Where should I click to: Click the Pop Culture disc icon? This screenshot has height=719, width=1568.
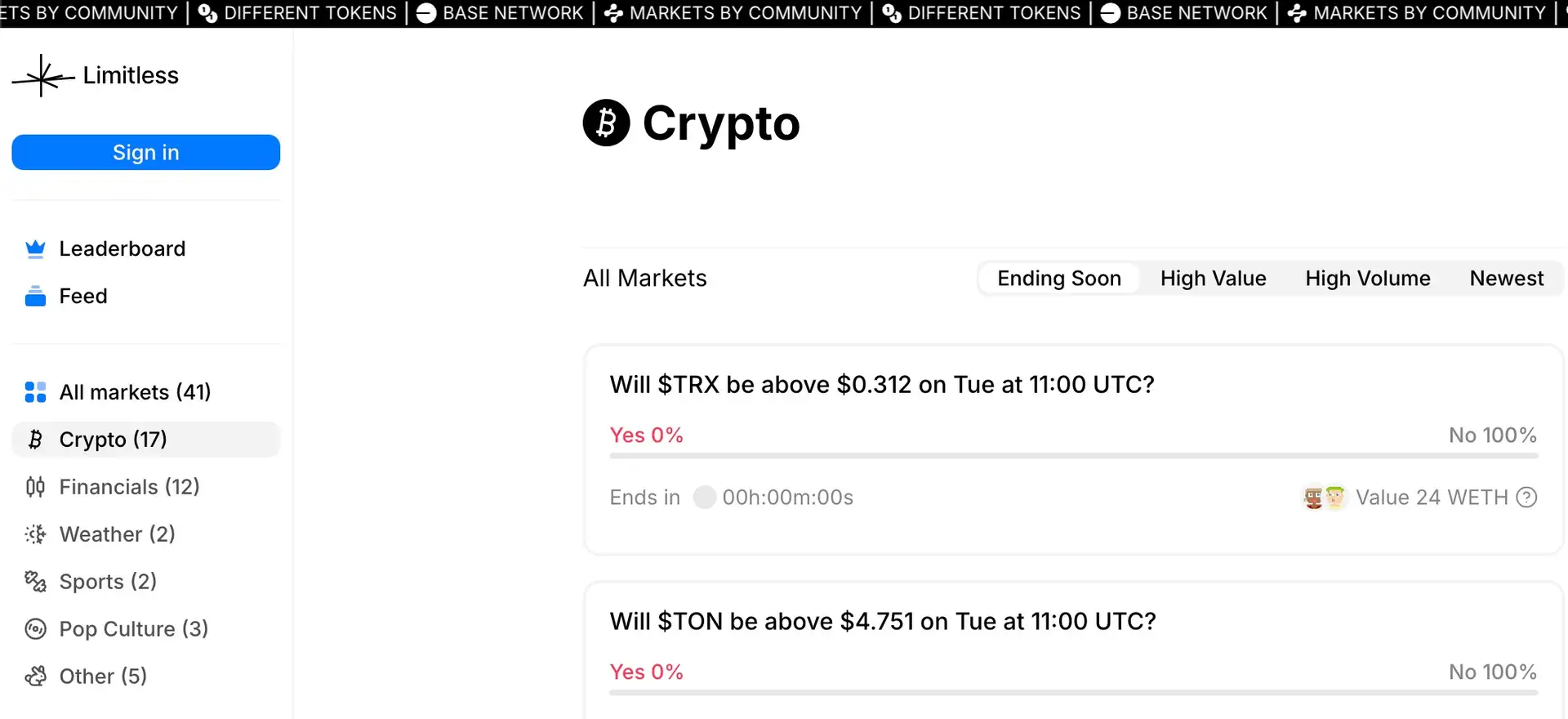coord(35,629)
